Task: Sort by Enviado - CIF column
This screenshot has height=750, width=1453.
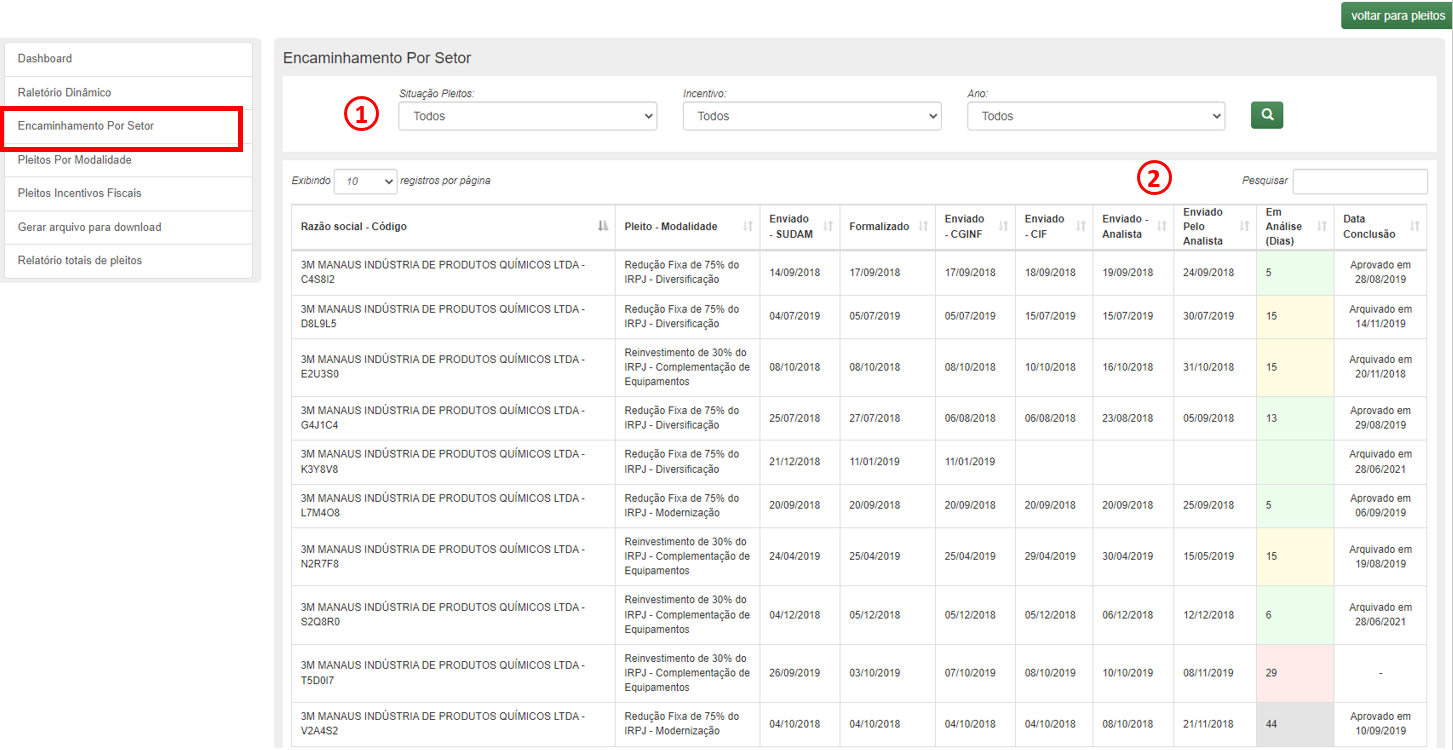Action: tap(1055, 227)
